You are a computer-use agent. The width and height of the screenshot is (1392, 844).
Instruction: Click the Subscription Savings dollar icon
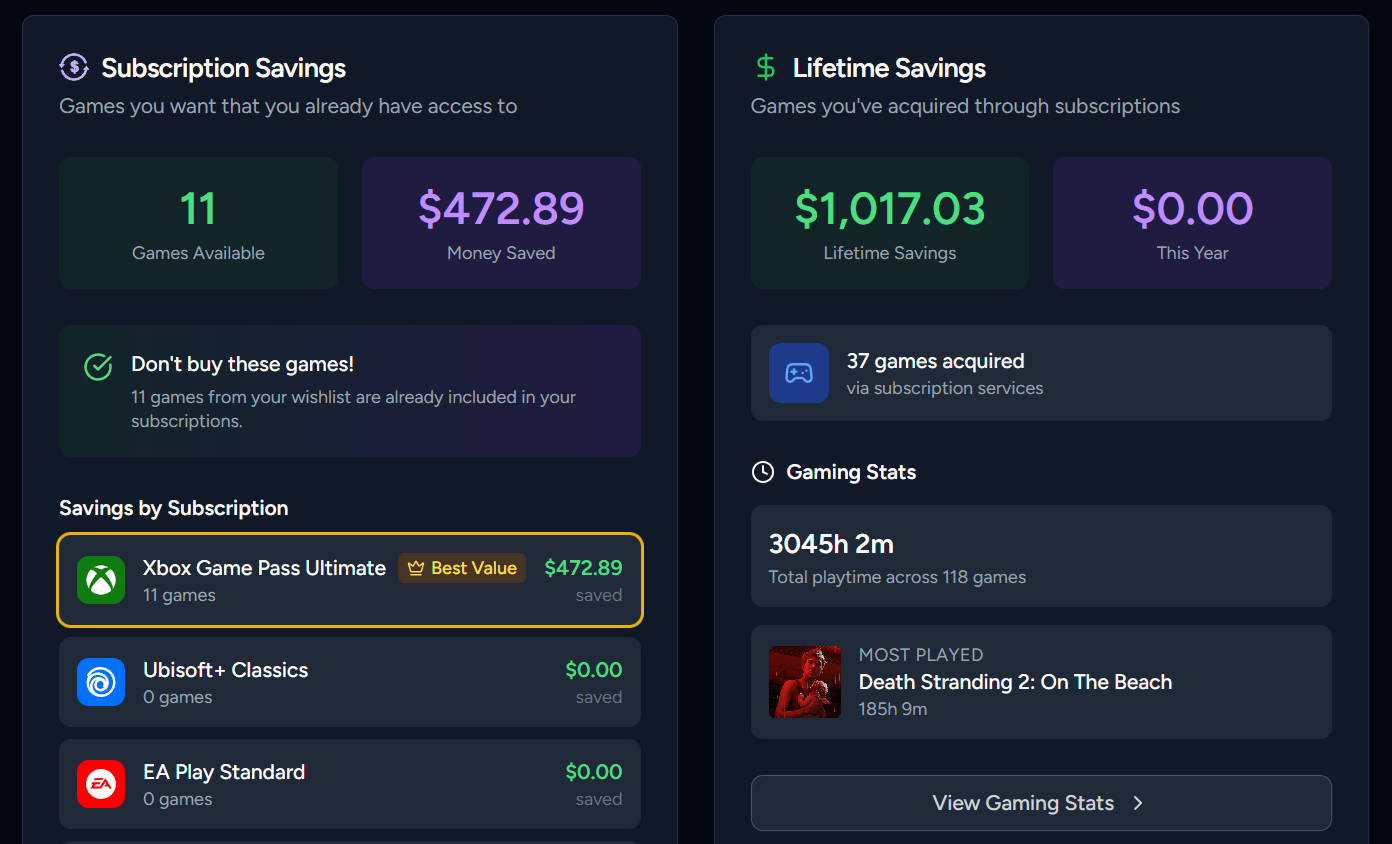(x=74, y=67)
